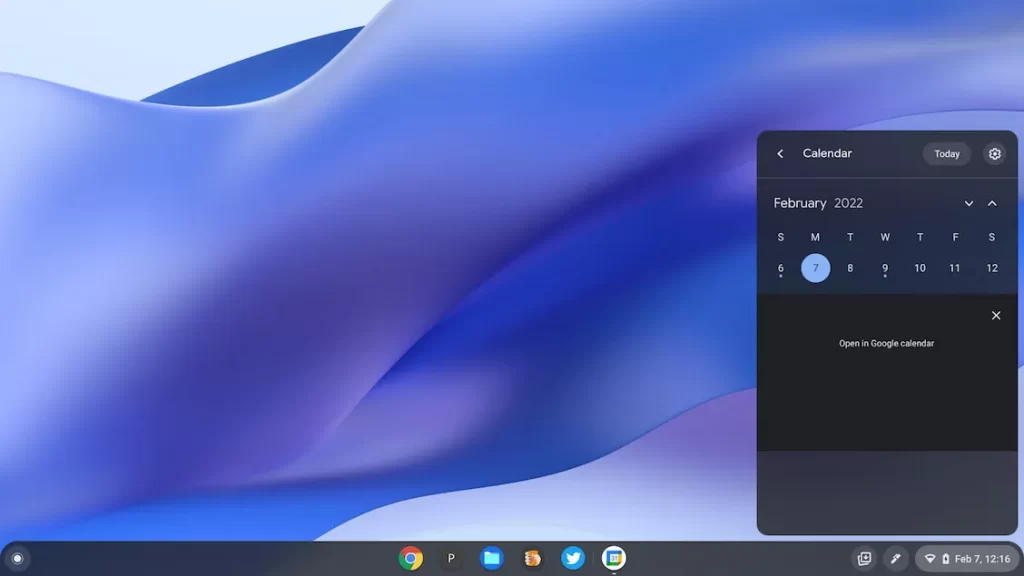Open the Twitter app in the shelf
This screenshot has width=1024, height=576.
click(x=573, y=558)
